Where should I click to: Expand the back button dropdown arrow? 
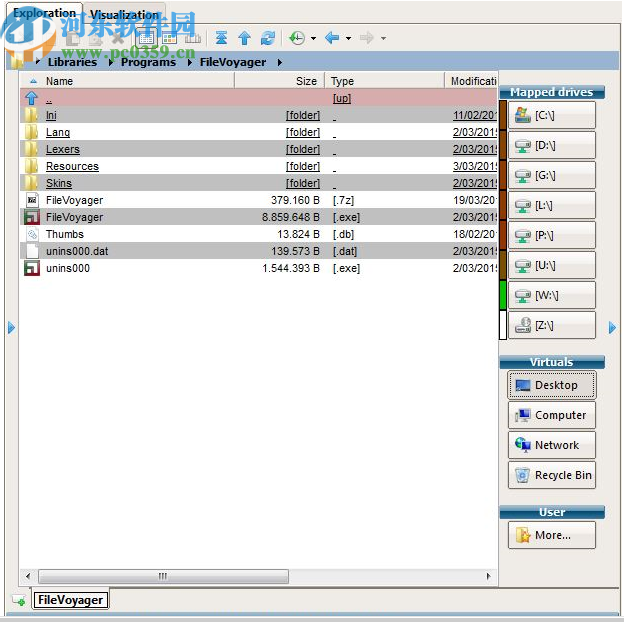coord(349,38)
